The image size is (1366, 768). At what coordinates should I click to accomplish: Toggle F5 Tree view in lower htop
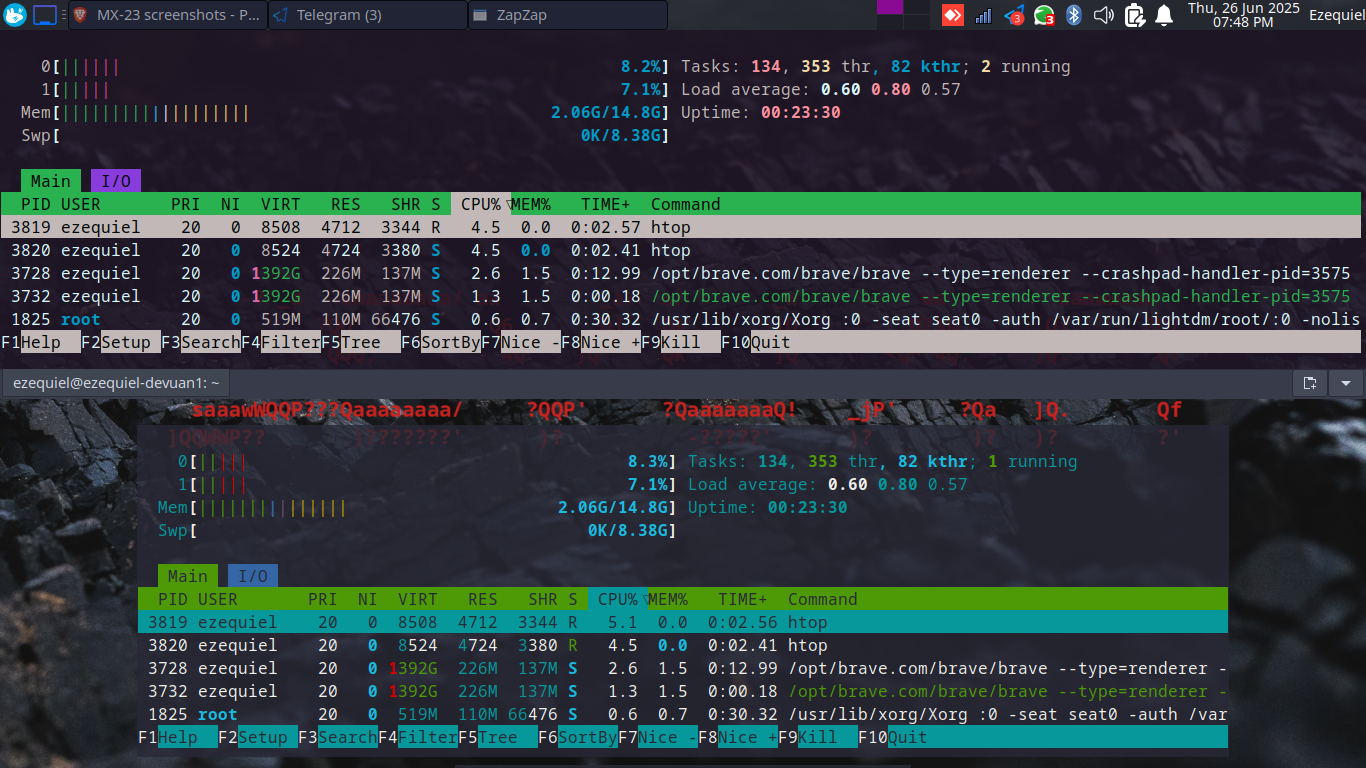click(x=498, y=737)
